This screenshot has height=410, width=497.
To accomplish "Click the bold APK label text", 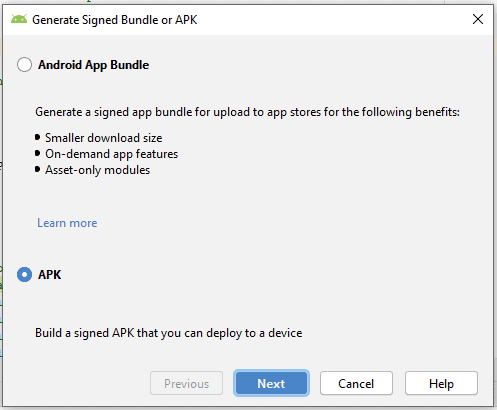I will (50, 275).
